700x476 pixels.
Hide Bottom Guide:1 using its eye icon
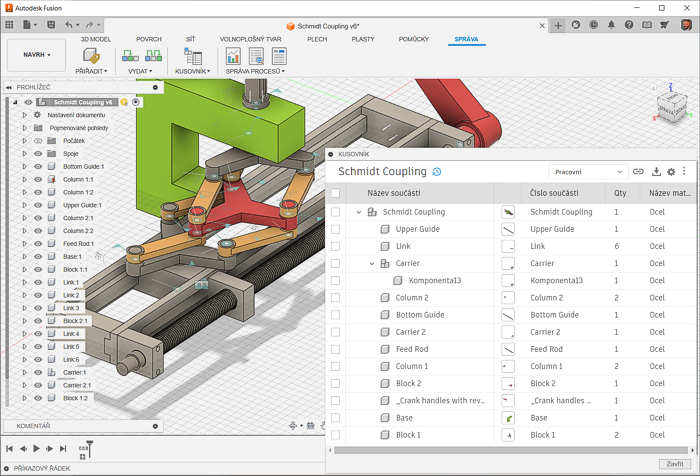point(38,166)
